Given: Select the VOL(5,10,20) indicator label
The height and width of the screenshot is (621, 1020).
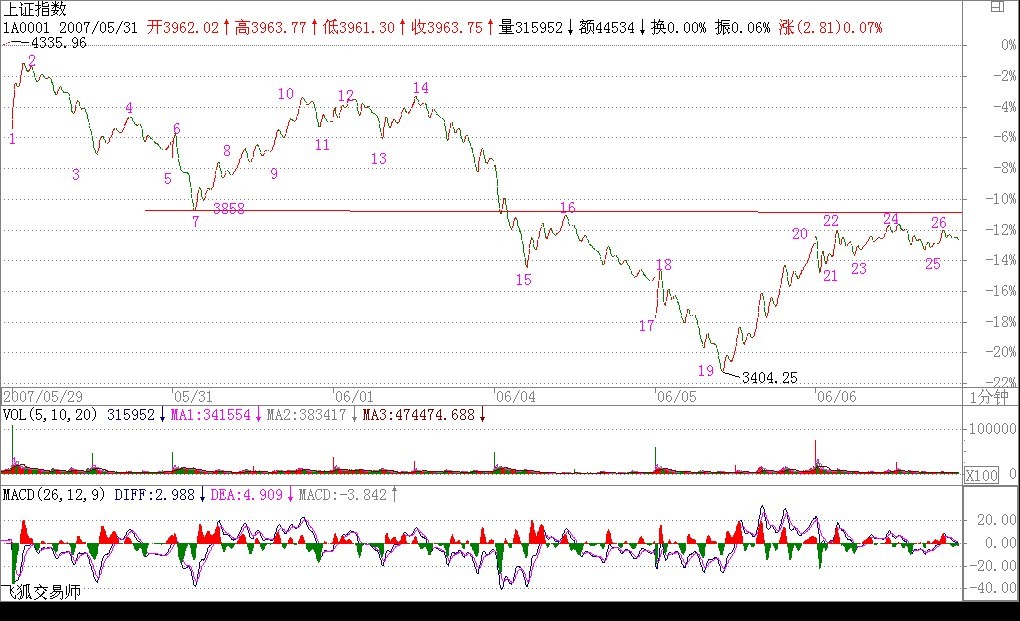Looking at the screenshot, I should [50, 414].
